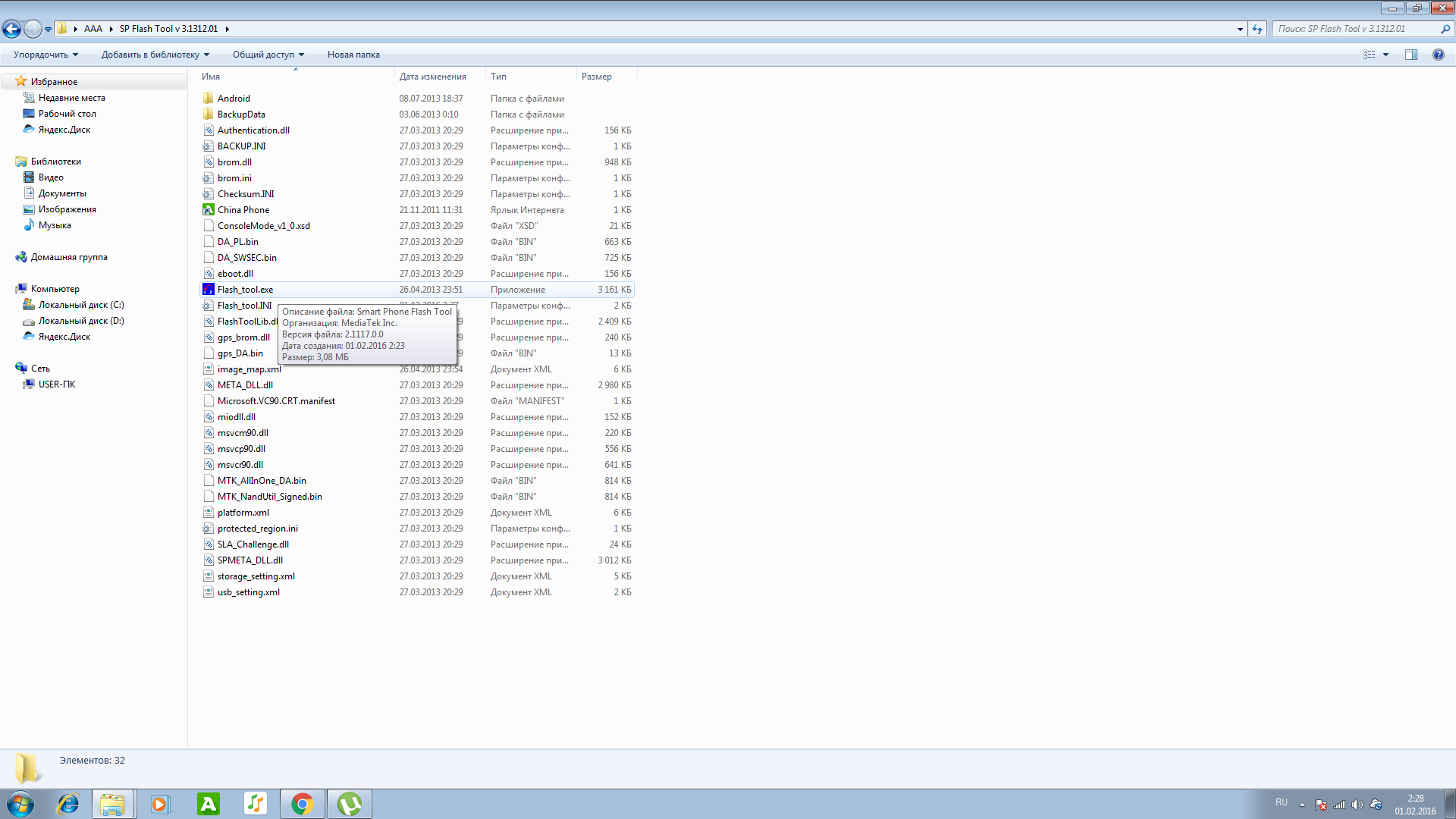The image size is (1456, 819).
Task: Open Google Chrome from taskbar
Action: [303, 804]
